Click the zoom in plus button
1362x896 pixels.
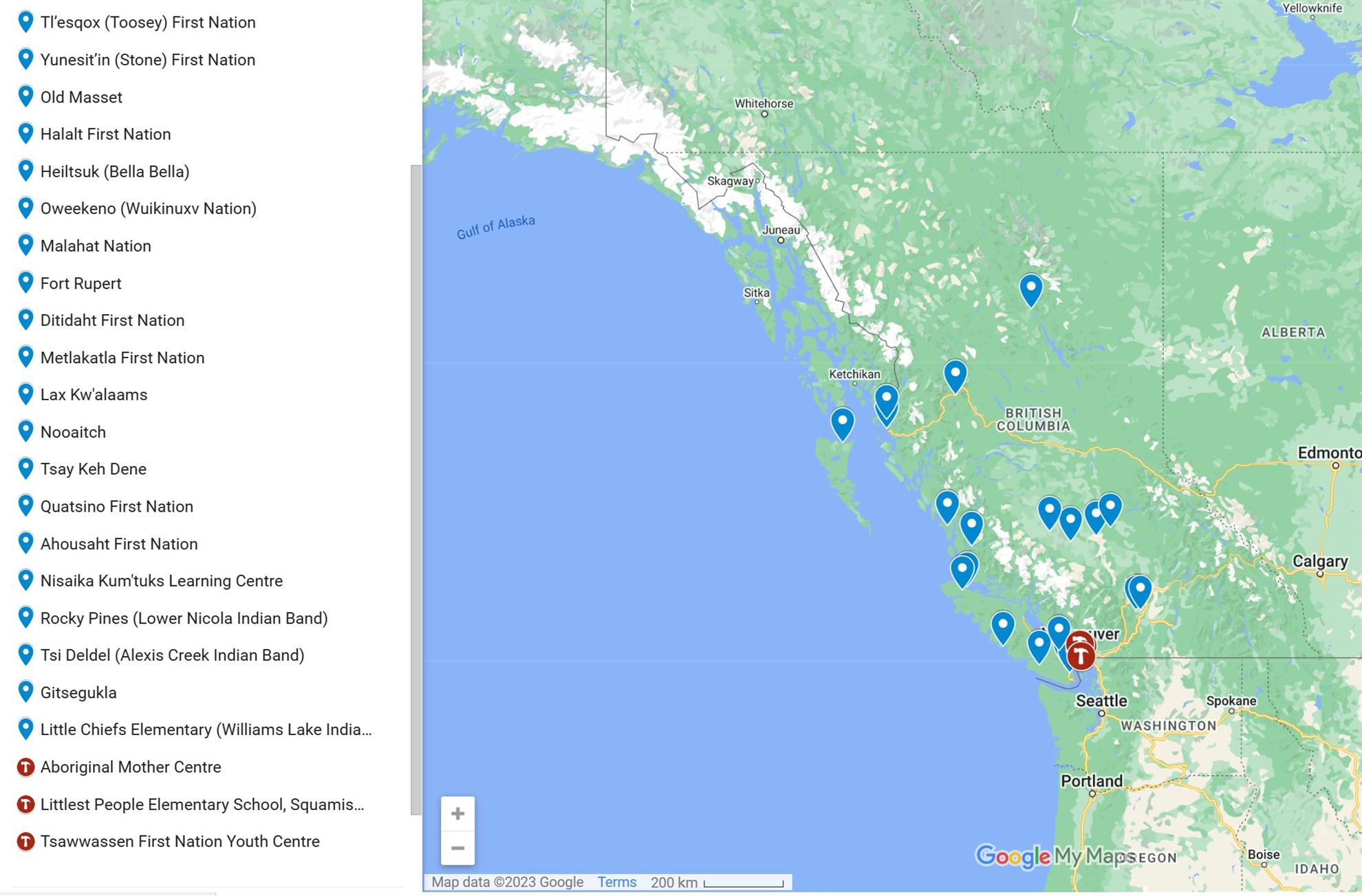click(x=457, y=813)
